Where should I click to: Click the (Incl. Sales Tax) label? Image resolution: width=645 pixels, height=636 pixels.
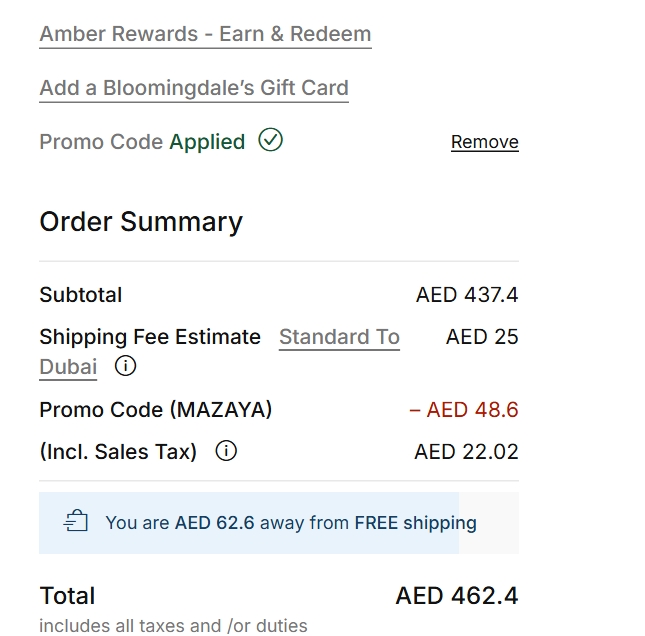pos(118,452)
